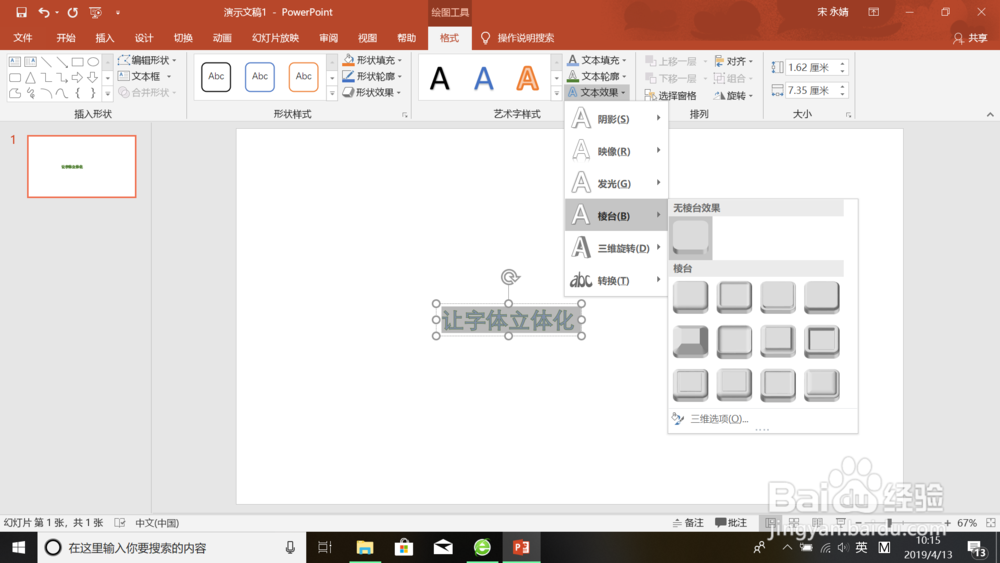
Task: Select slide 1 thumbnail
Action: [82, 166]
